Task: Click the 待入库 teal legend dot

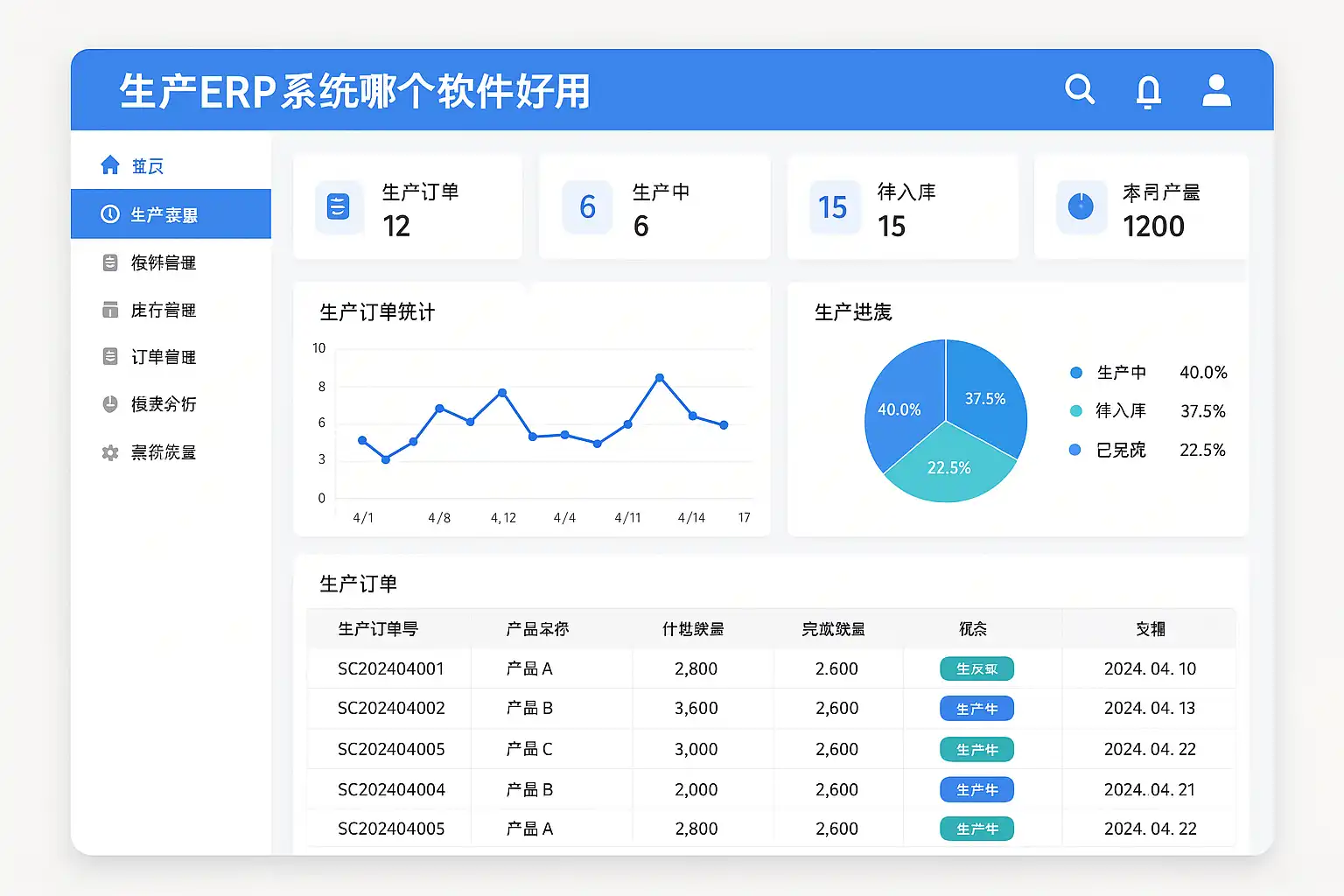Action: click(1076, 411)
